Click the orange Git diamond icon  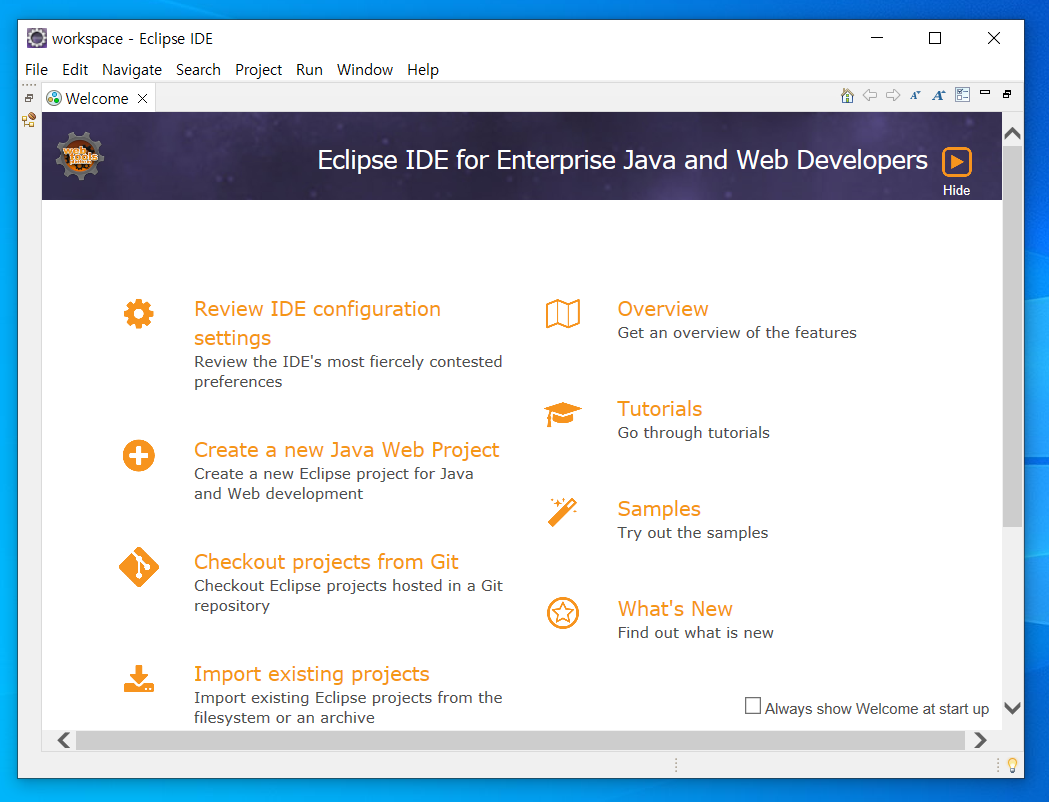point(138,567)
